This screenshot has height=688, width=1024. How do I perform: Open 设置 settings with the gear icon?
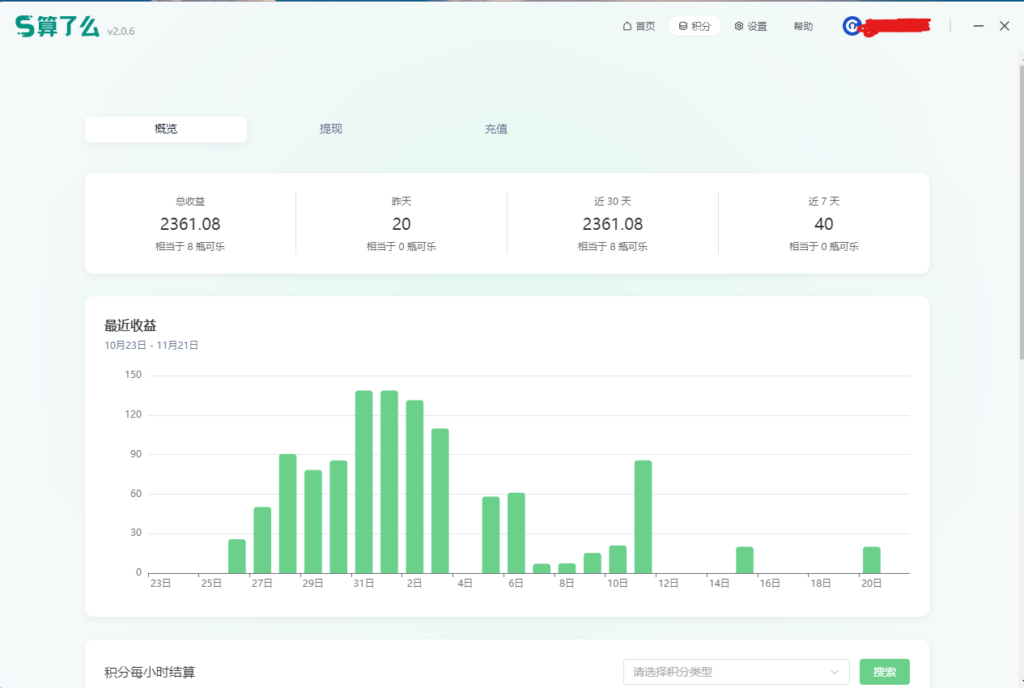tap(751, 27)
